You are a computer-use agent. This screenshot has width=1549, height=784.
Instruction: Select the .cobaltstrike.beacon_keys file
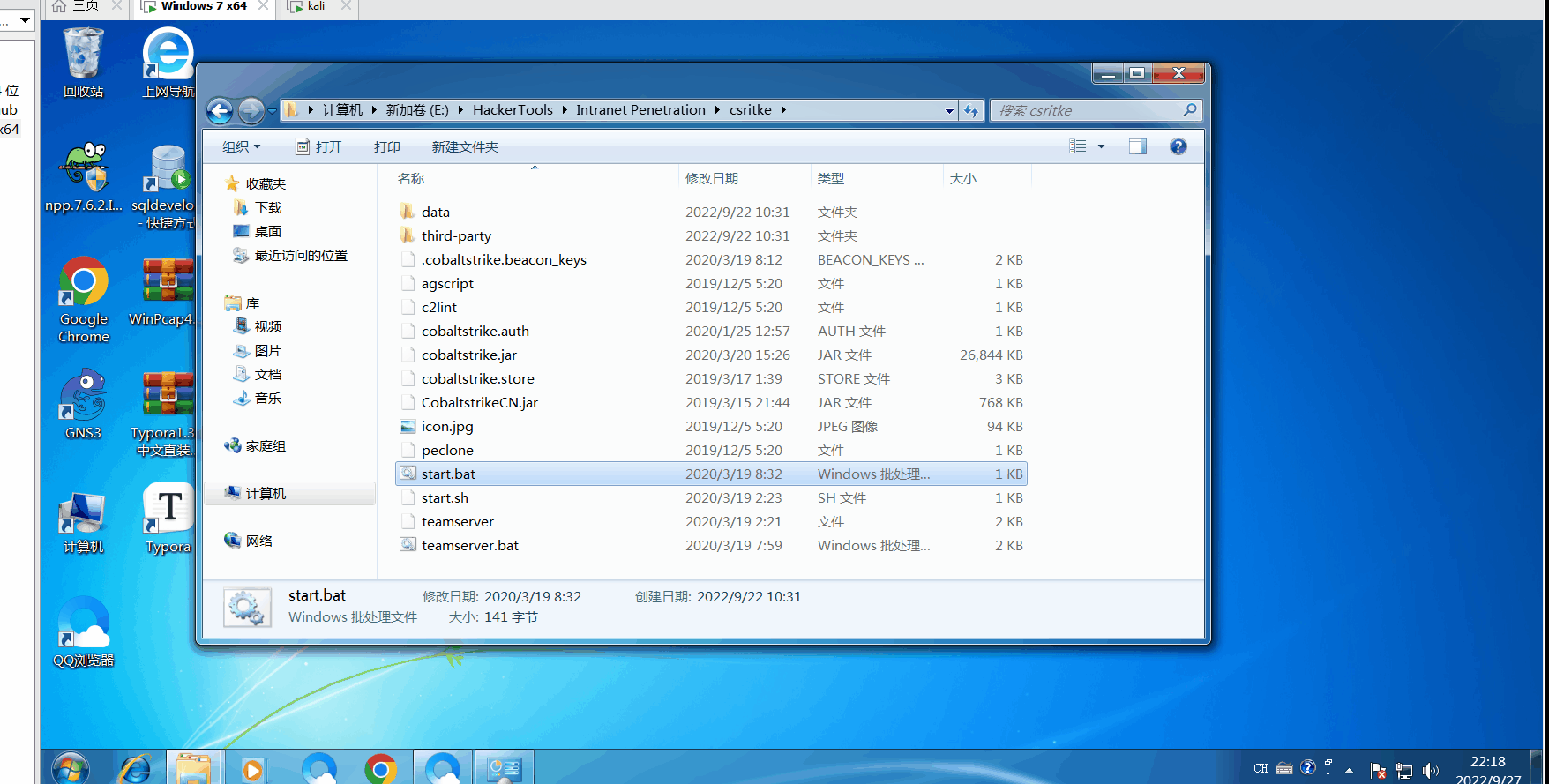pyautogui.click(x=711, y=259)
